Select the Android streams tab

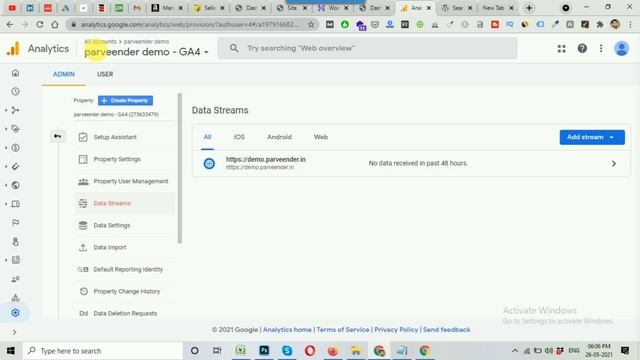pos(279,137)
